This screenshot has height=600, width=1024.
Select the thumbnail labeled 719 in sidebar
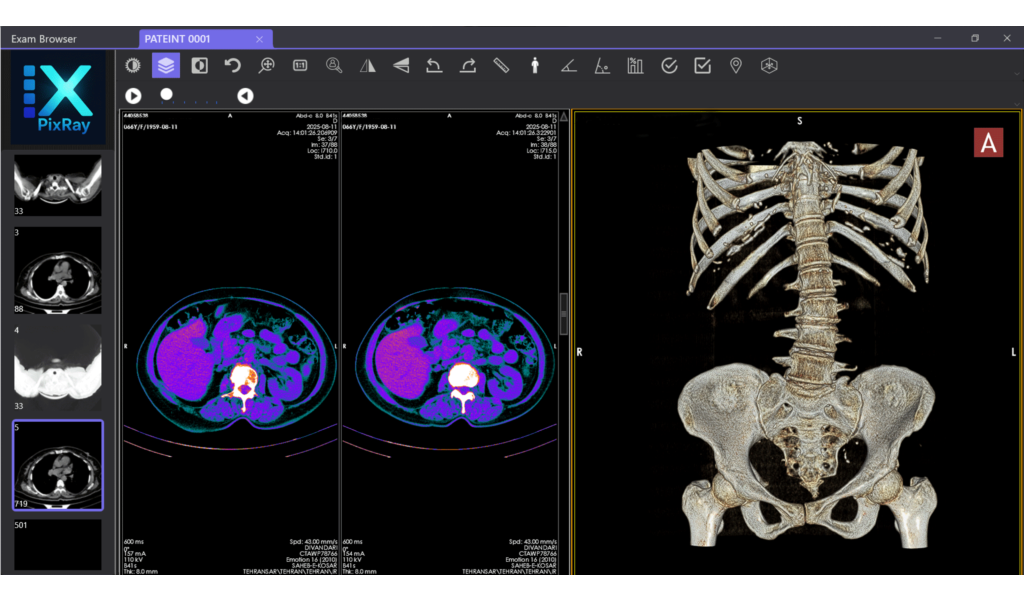57,463
